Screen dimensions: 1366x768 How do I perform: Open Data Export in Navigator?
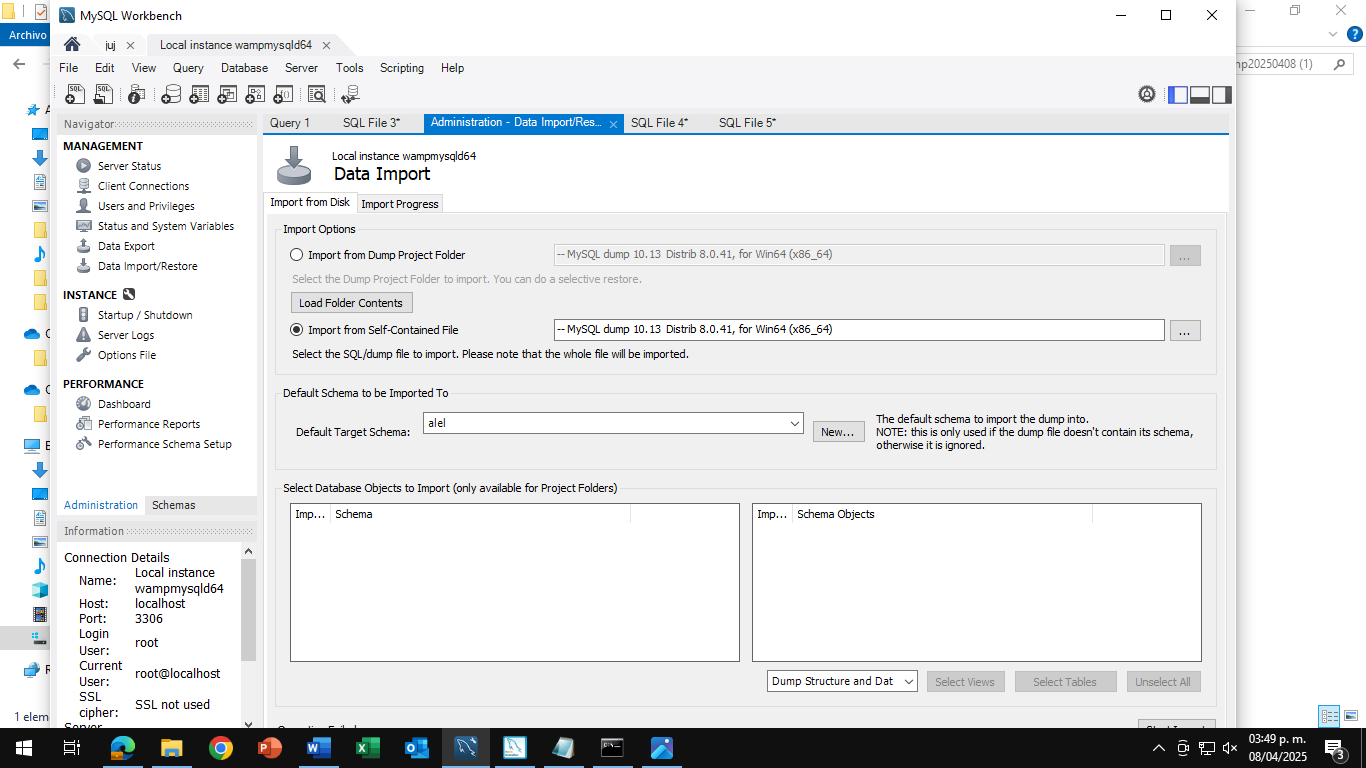[126, 246]
